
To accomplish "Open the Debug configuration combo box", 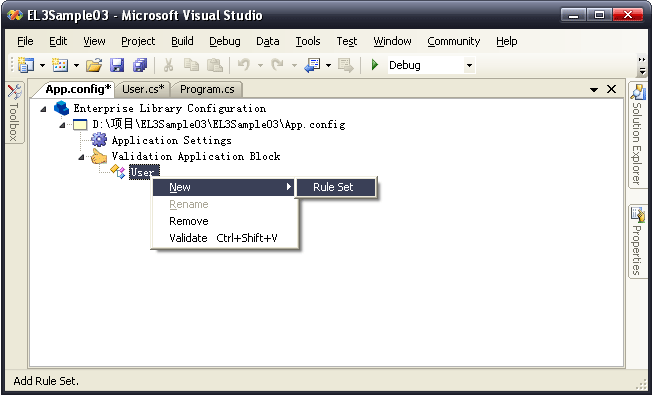I will pos(431,65).
